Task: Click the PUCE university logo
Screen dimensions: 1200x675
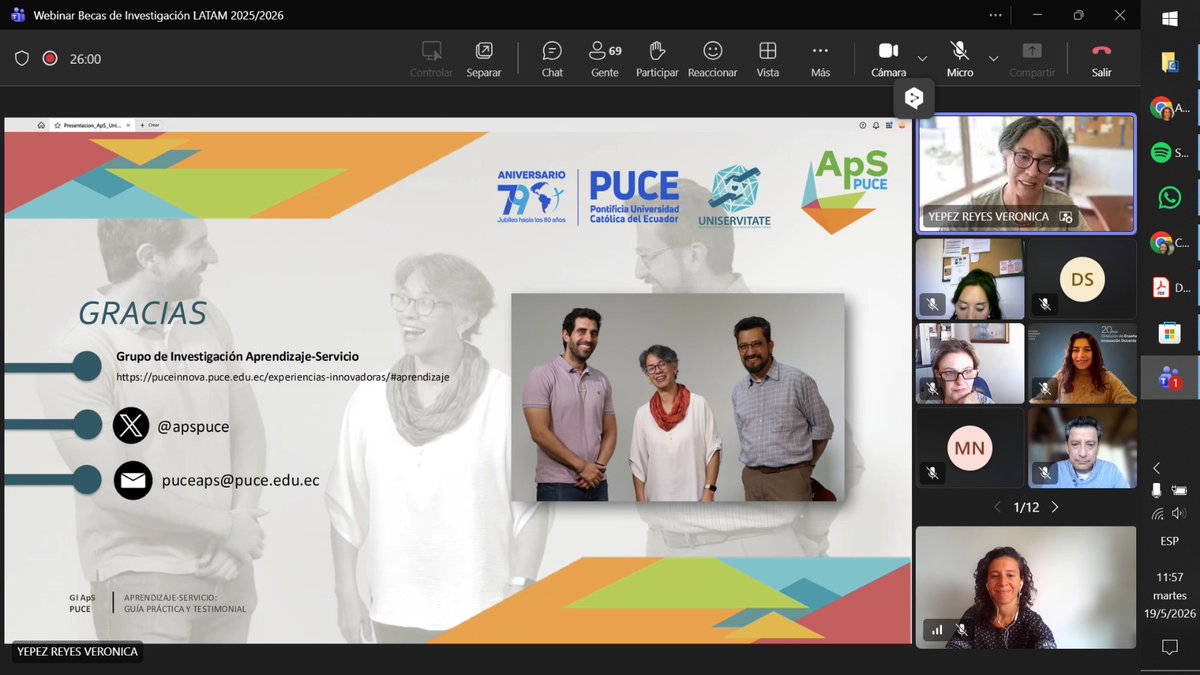Action: (x=634, y=196)
